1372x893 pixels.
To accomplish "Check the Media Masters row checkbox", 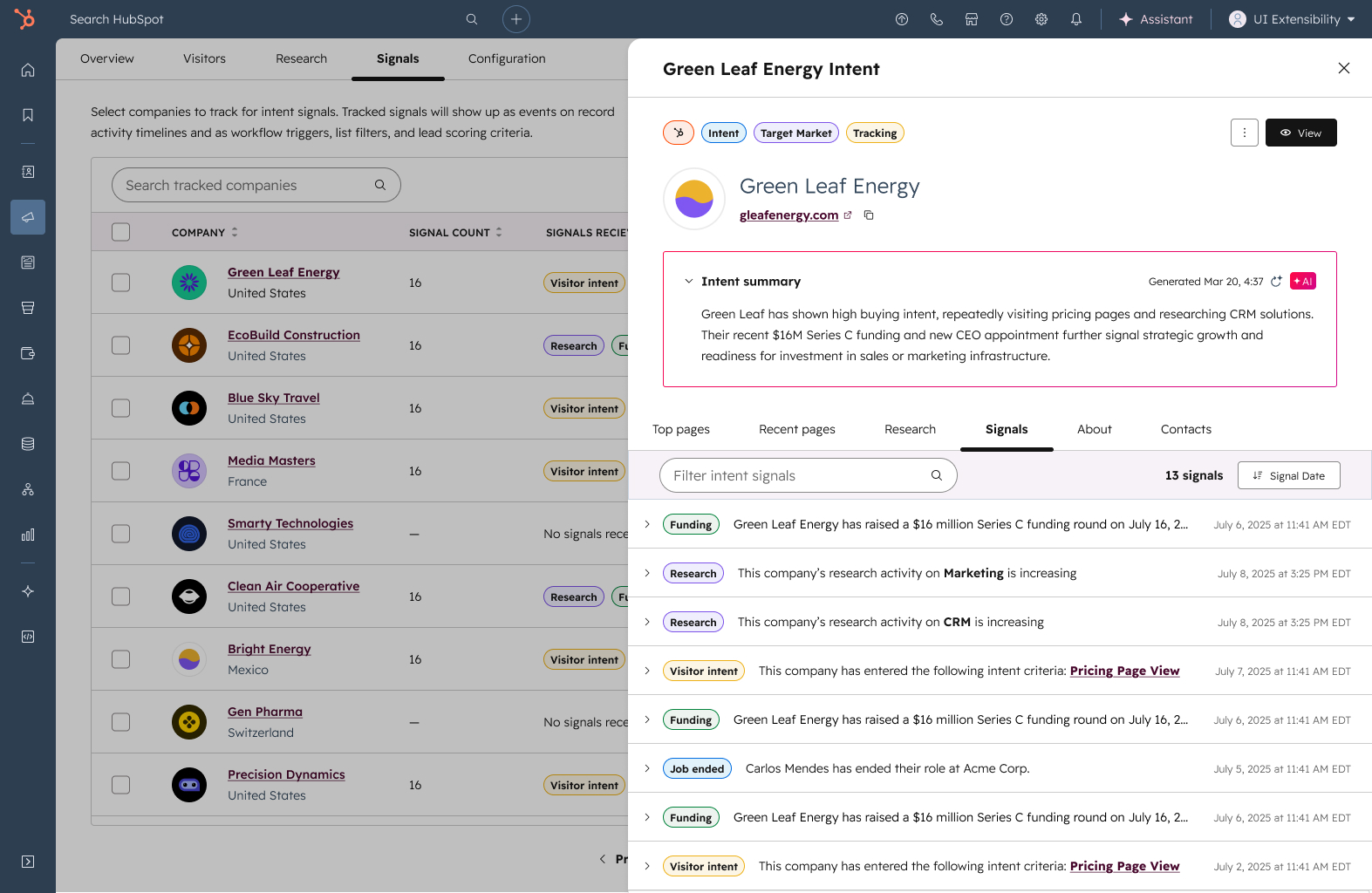I will pyautogui.click(x=121, y=471).
